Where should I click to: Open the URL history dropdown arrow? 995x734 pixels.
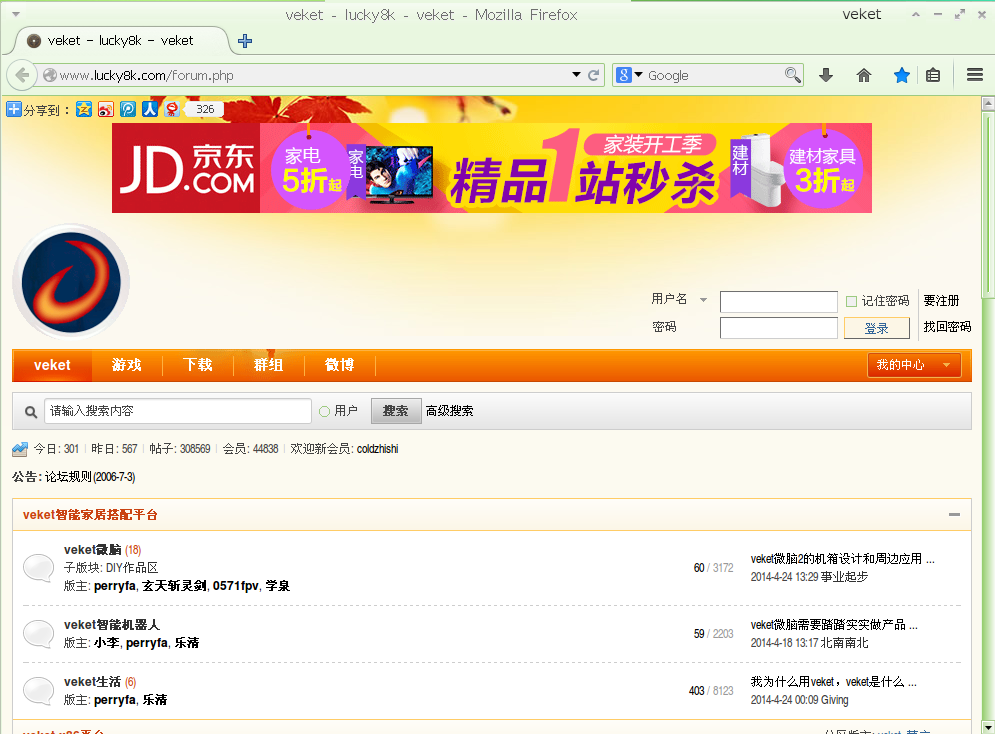coord(576,75)
